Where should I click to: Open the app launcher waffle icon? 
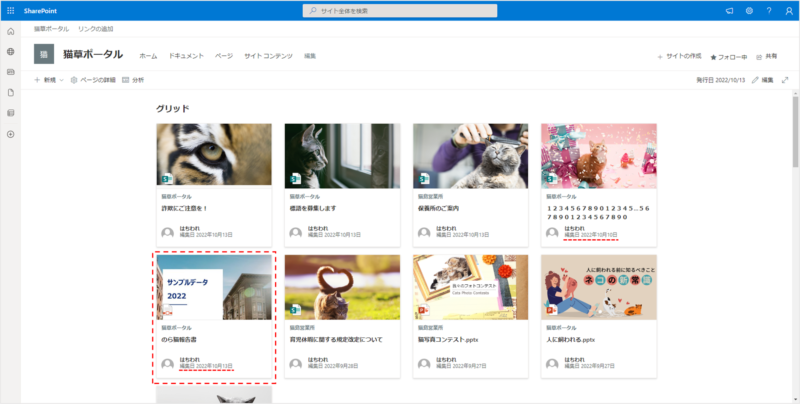pos(10,10)
